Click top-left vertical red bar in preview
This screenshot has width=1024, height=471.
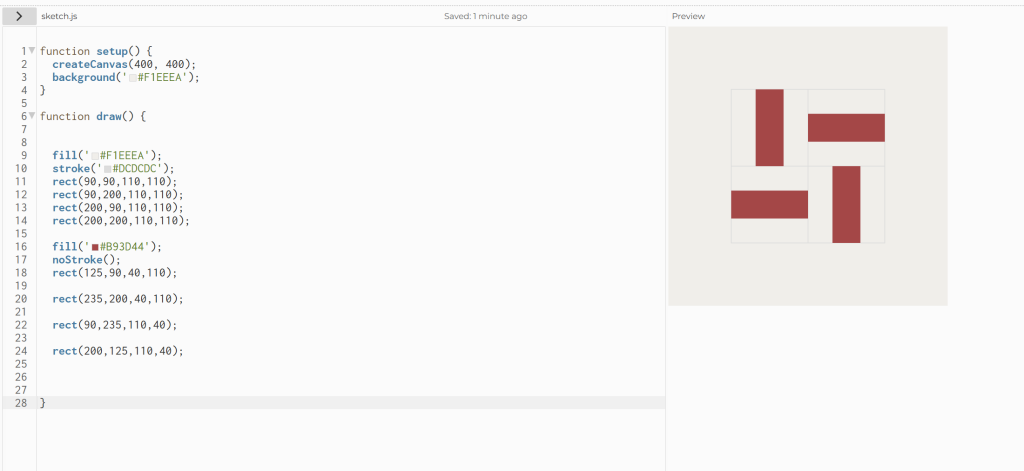tap(769, 127)
